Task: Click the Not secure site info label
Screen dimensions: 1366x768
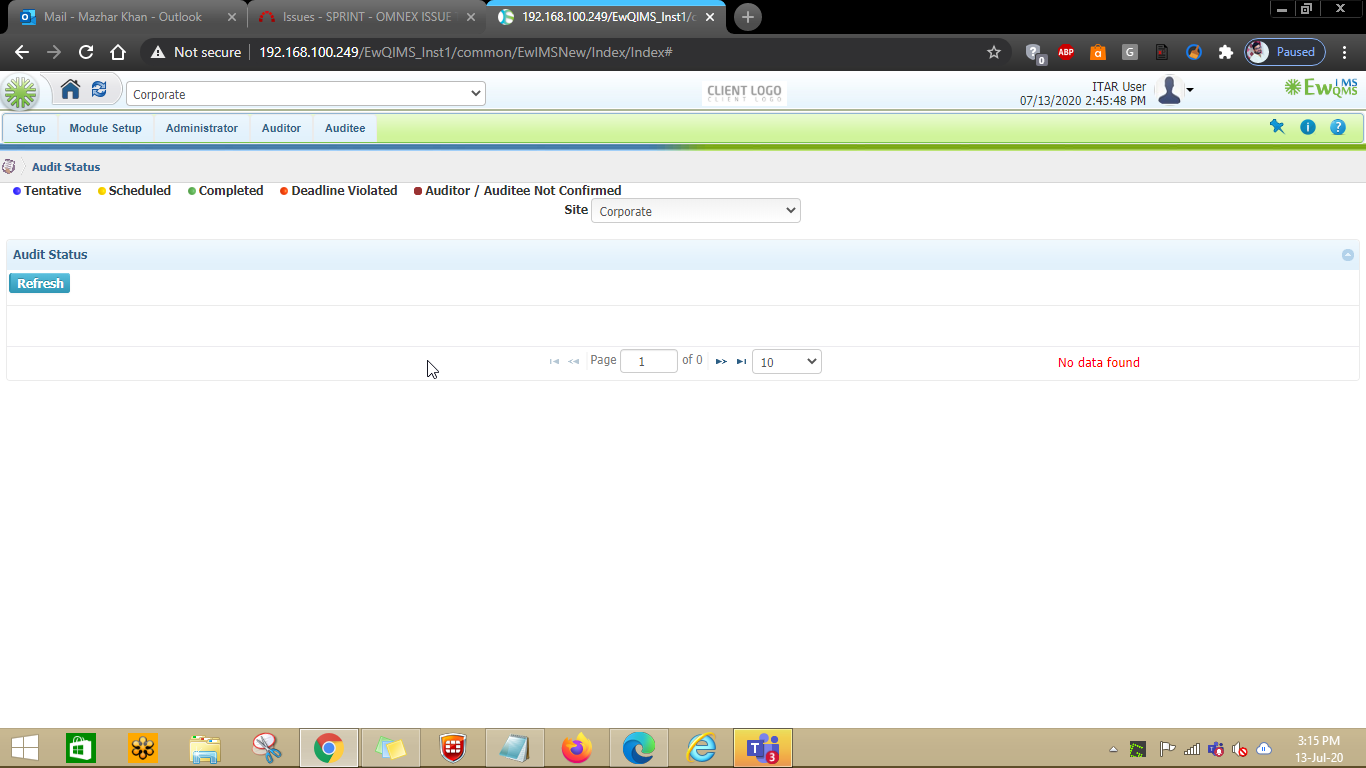Action: 196,52
